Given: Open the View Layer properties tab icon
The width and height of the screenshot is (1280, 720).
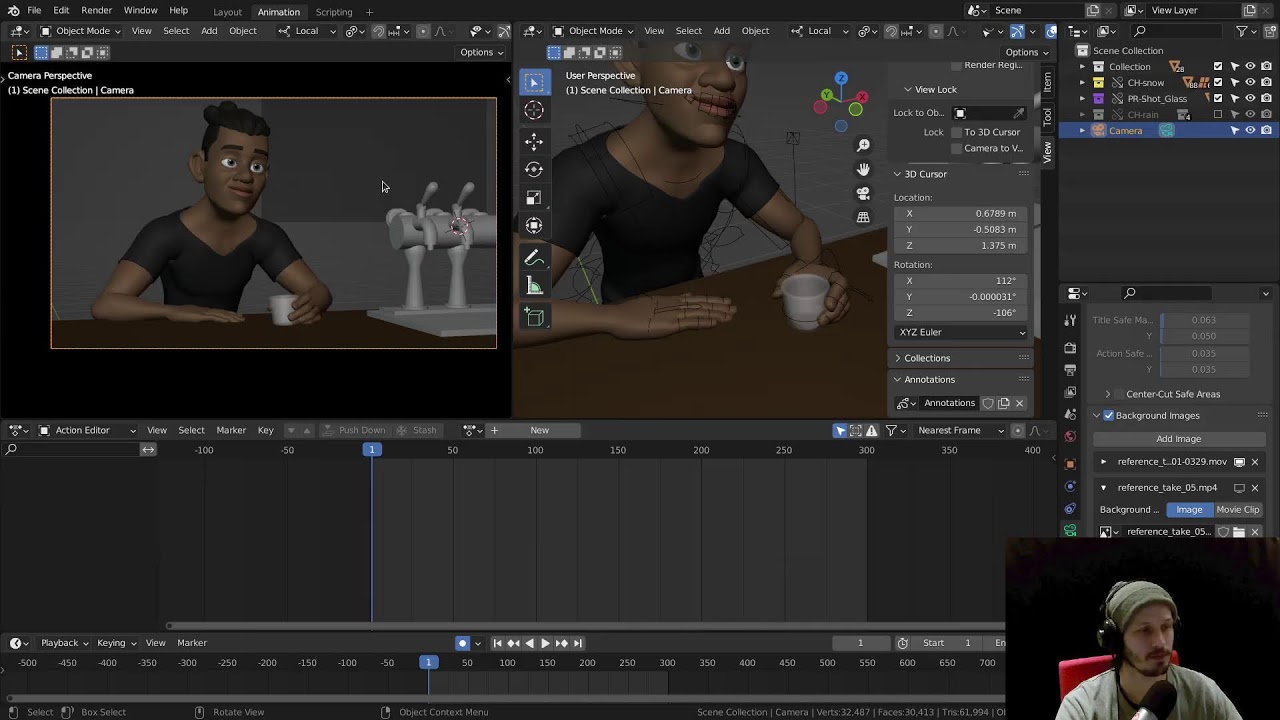Looking at the screenshot, I should pos(1070,392).
